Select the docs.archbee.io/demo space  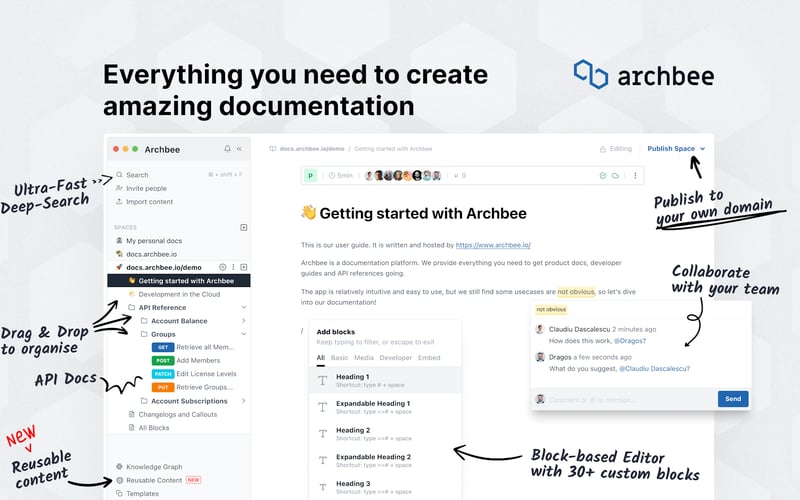(x=163, y=267)
